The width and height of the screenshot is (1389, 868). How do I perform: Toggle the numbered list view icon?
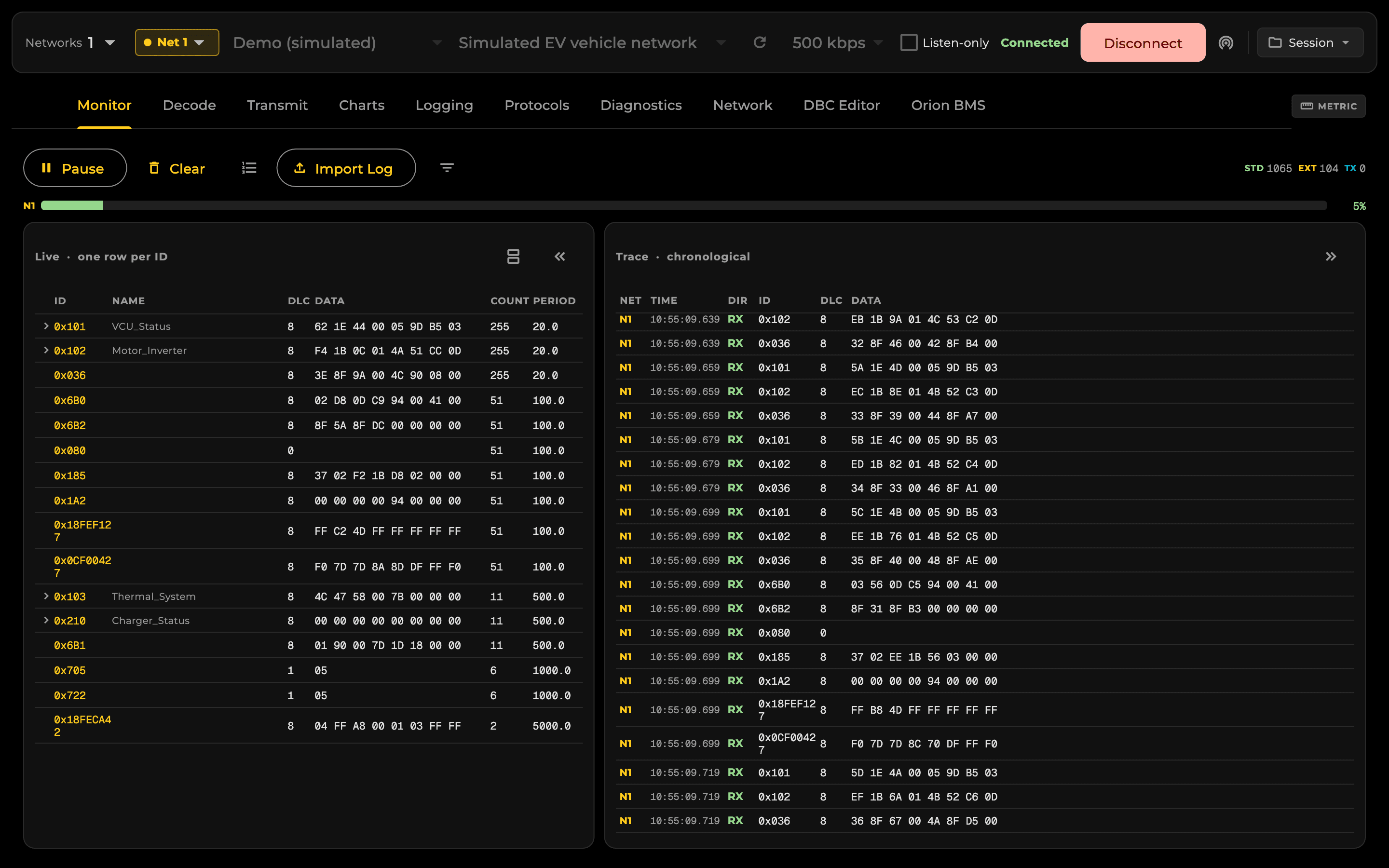249,168
